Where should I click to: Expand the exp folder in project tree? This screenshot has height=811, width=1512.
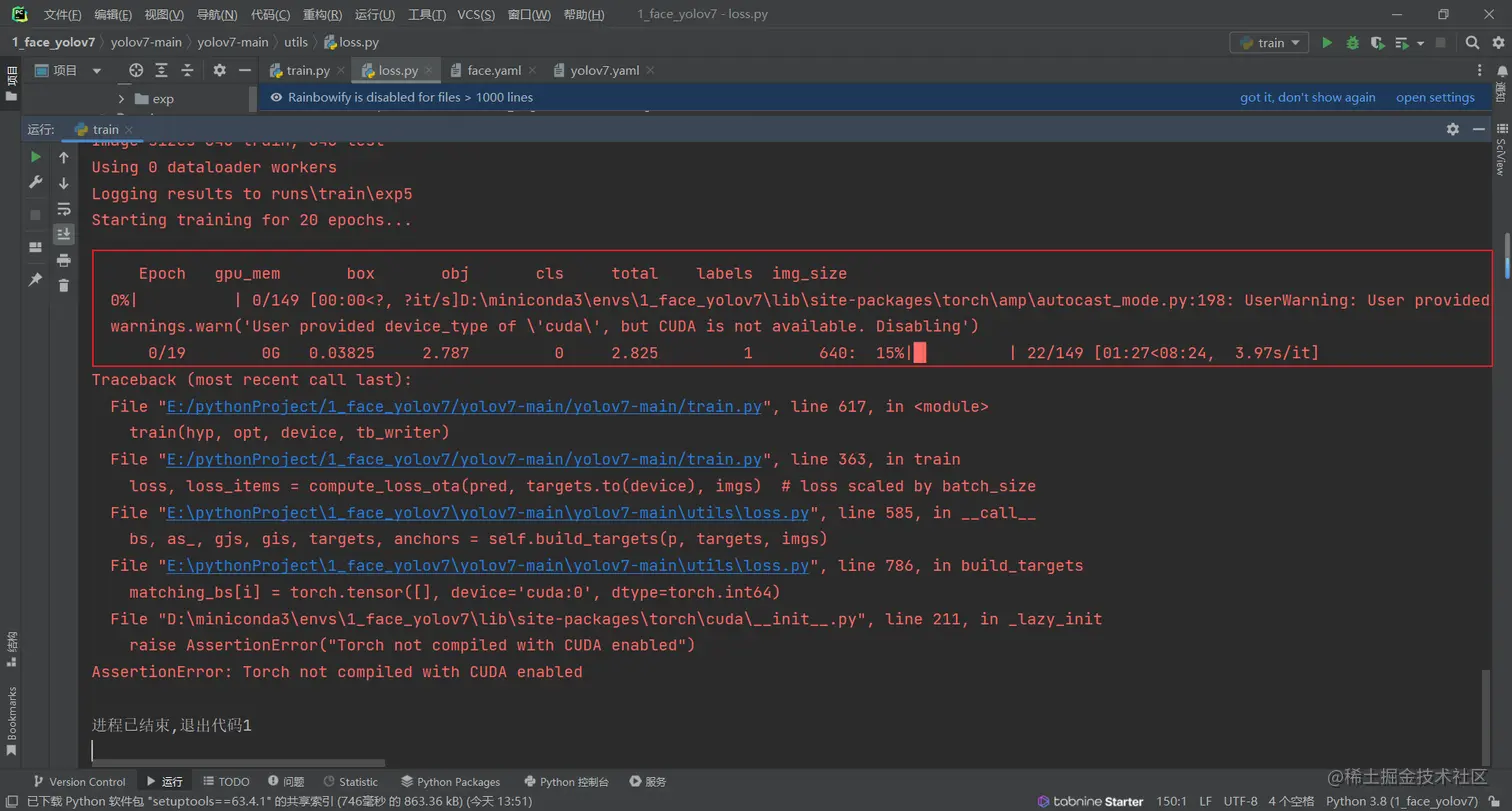click(121, 99)
